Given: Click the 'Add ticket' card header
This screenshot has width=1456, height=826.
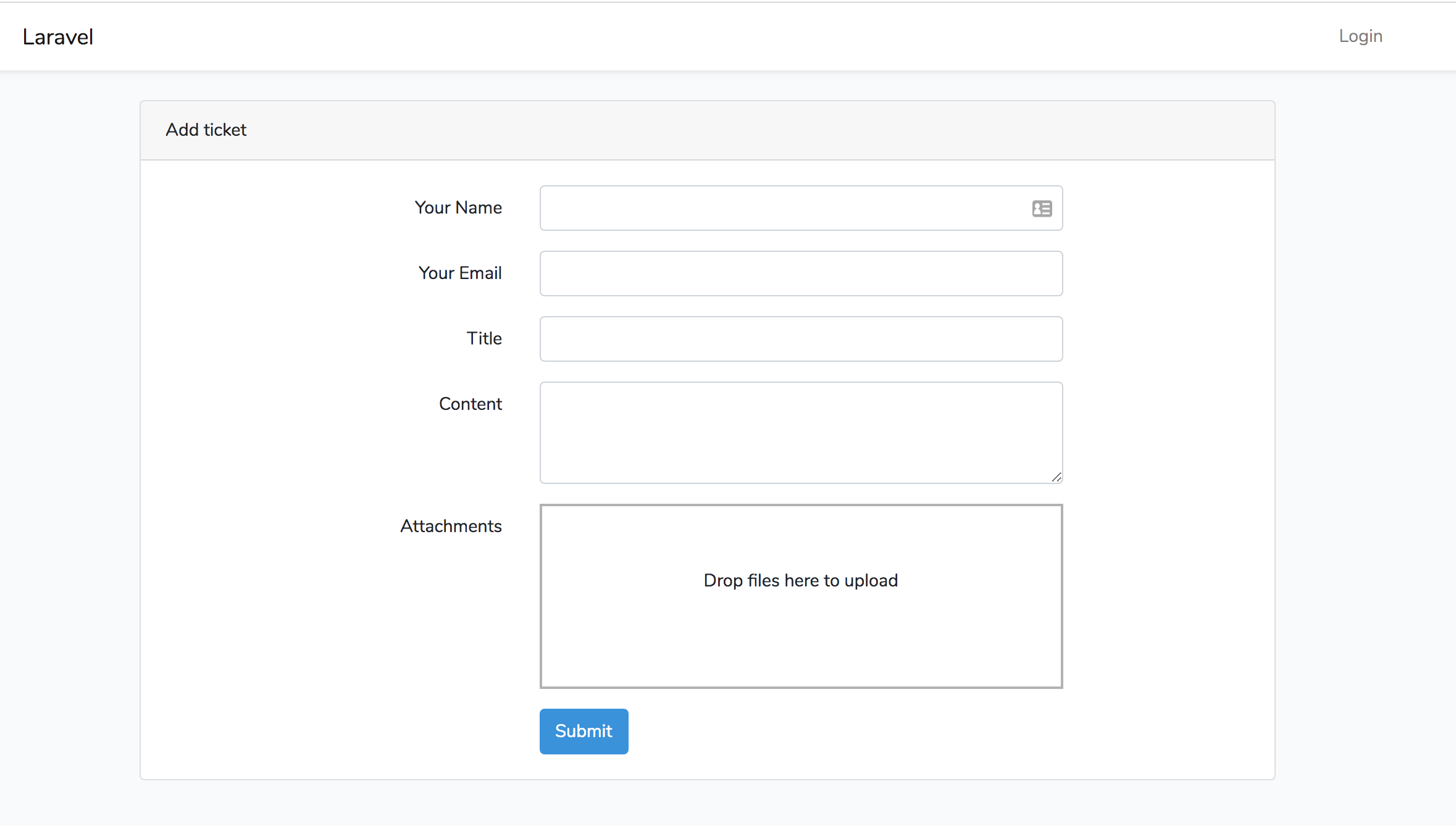Looking at the screenshot, I should click(206, 130).
